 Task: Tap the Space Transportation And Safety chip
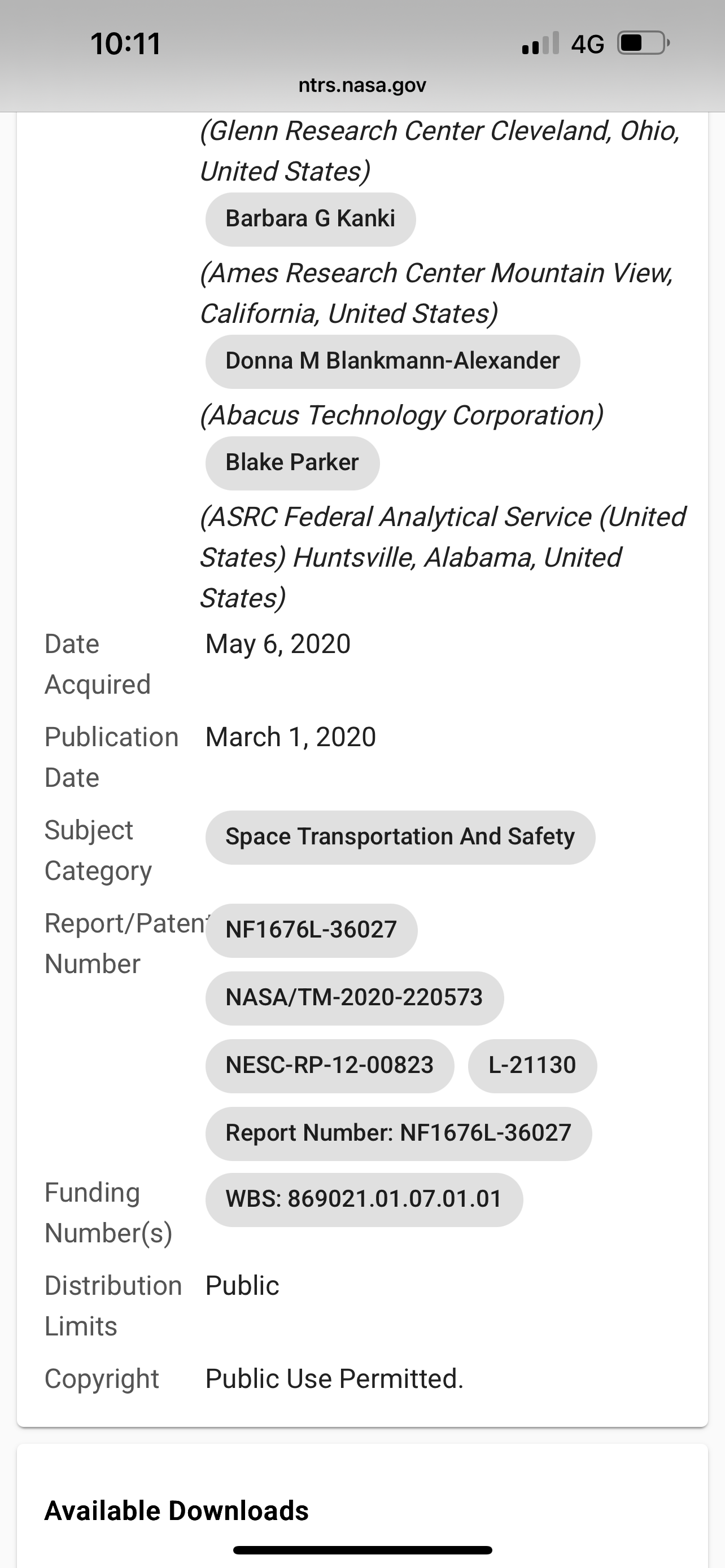(400, 837)
